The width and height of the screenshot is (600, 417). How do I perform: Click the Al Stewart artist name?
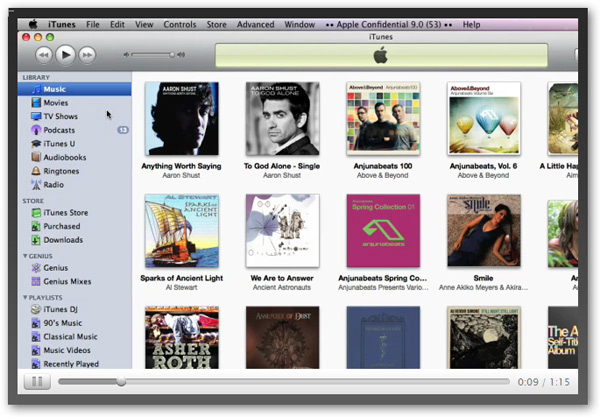(x=181, y=288)
